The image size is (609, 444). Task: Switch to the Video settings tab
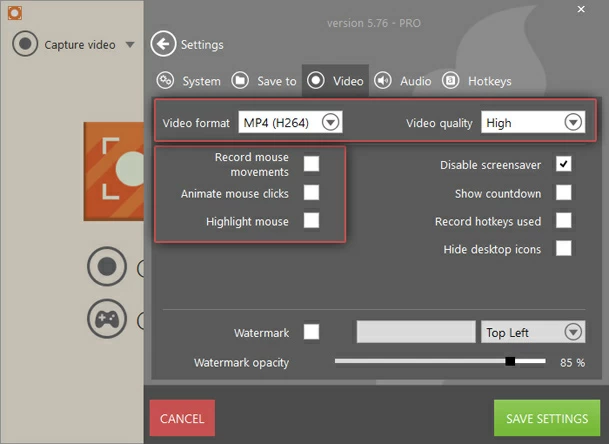point(335,80)
